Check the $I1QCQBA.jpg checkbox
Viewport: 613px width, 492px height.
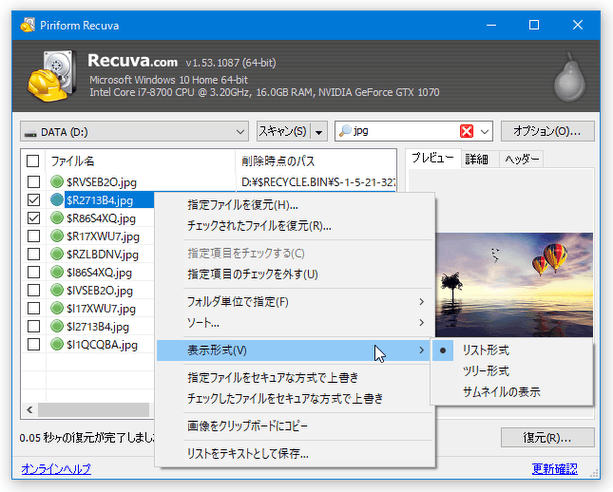click(x=34, y=345)
